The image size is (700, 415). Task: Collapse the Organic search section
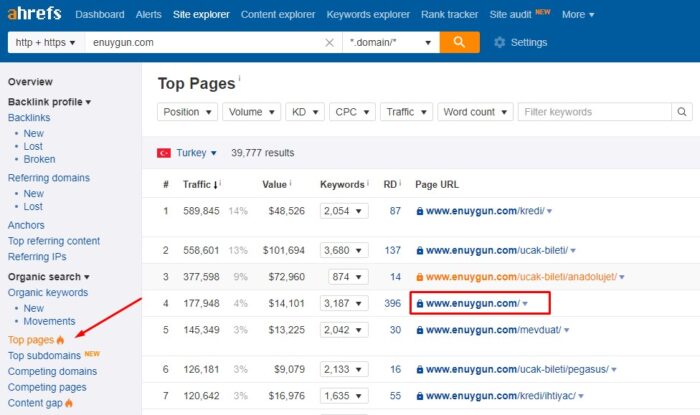[x=48, y=277]
